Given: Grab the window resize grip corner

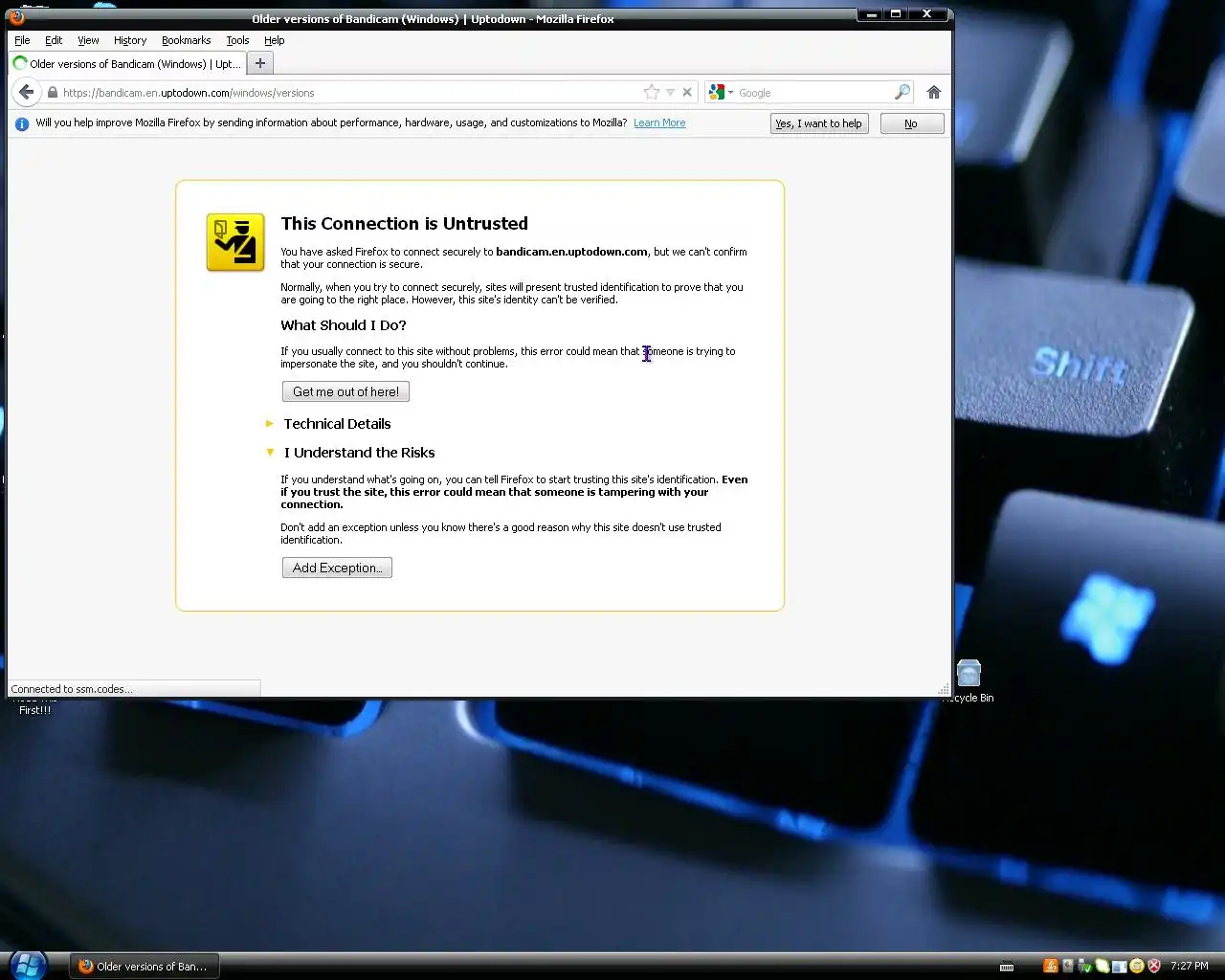Looking at the screenshot, I should (944, 689).
